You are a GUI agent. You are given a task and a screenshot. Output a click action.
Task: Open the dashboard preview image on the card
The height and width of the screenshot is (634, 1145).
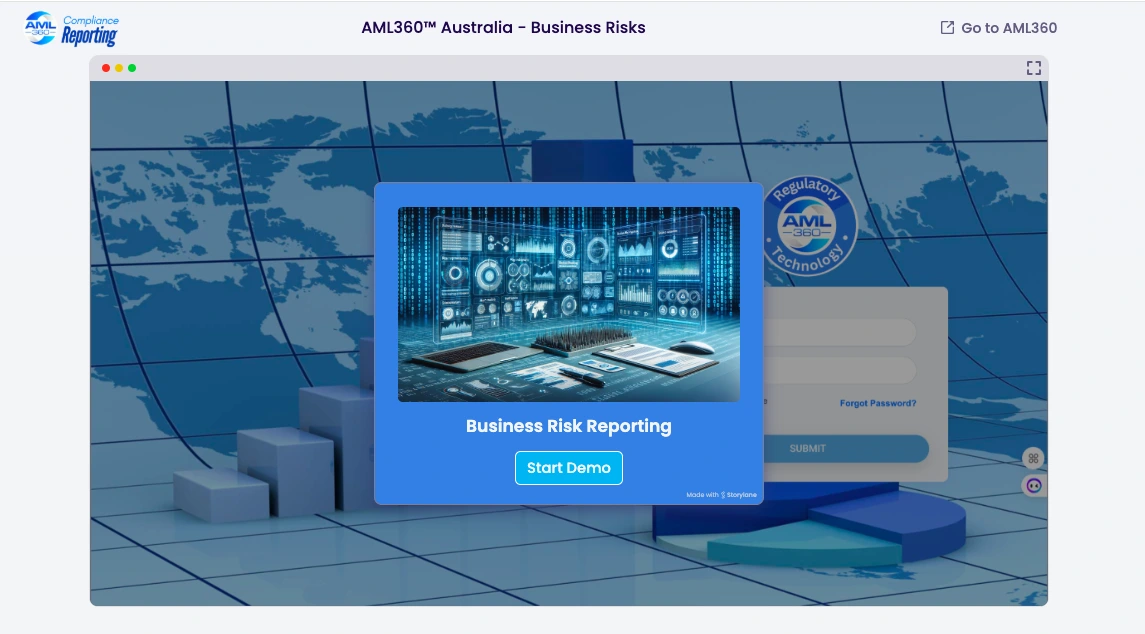tap(568, 304)
